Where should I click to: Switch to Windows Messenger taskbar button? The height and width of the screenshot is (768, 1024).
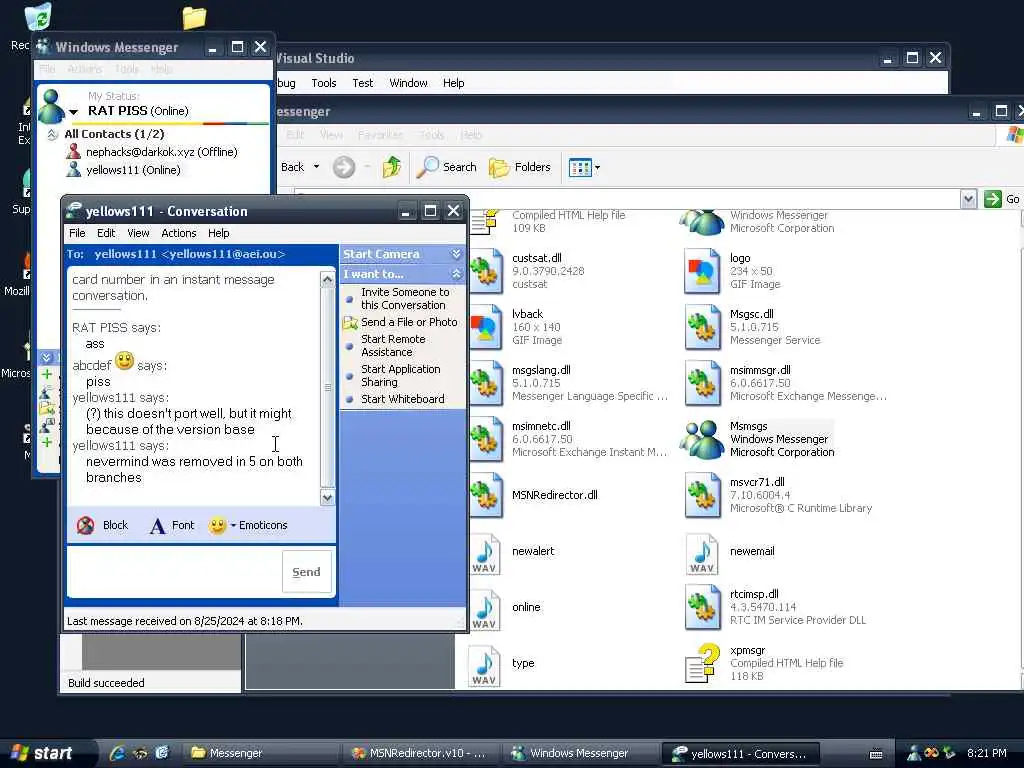(x=579, y=754)
